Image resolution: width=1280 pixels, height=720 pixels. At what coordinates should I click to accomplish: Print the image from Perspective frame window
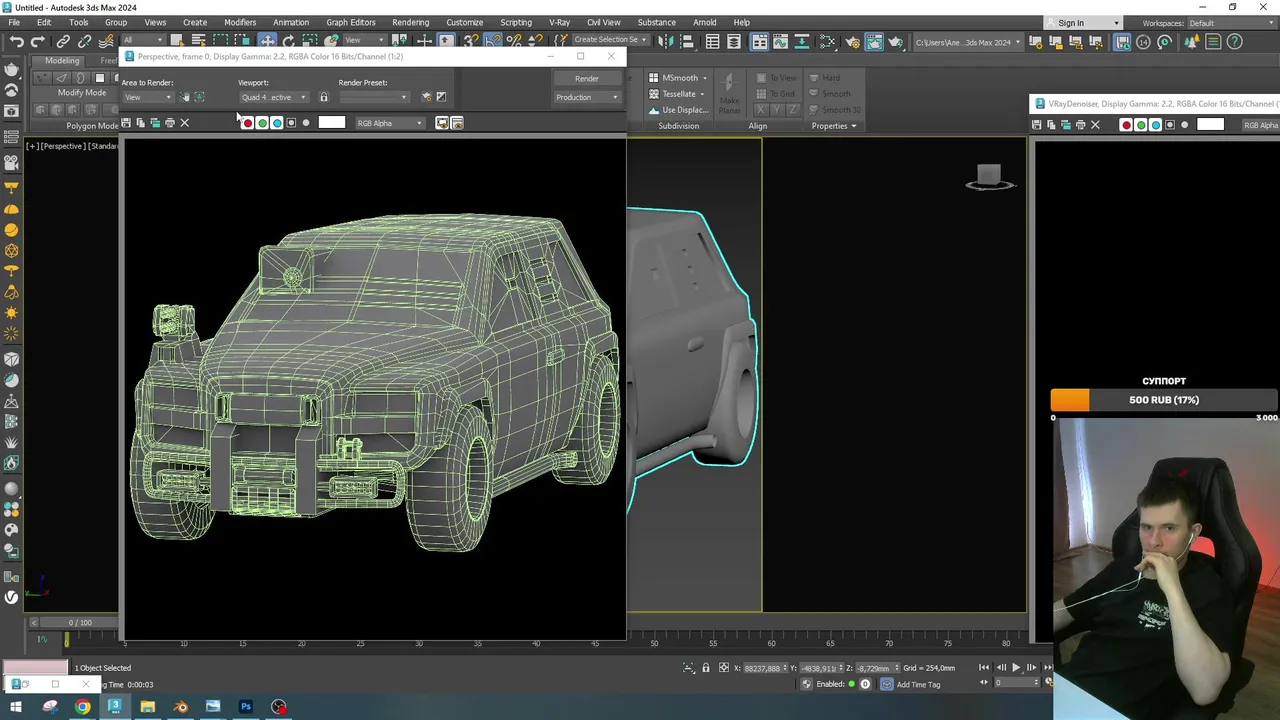coord(169,123)
